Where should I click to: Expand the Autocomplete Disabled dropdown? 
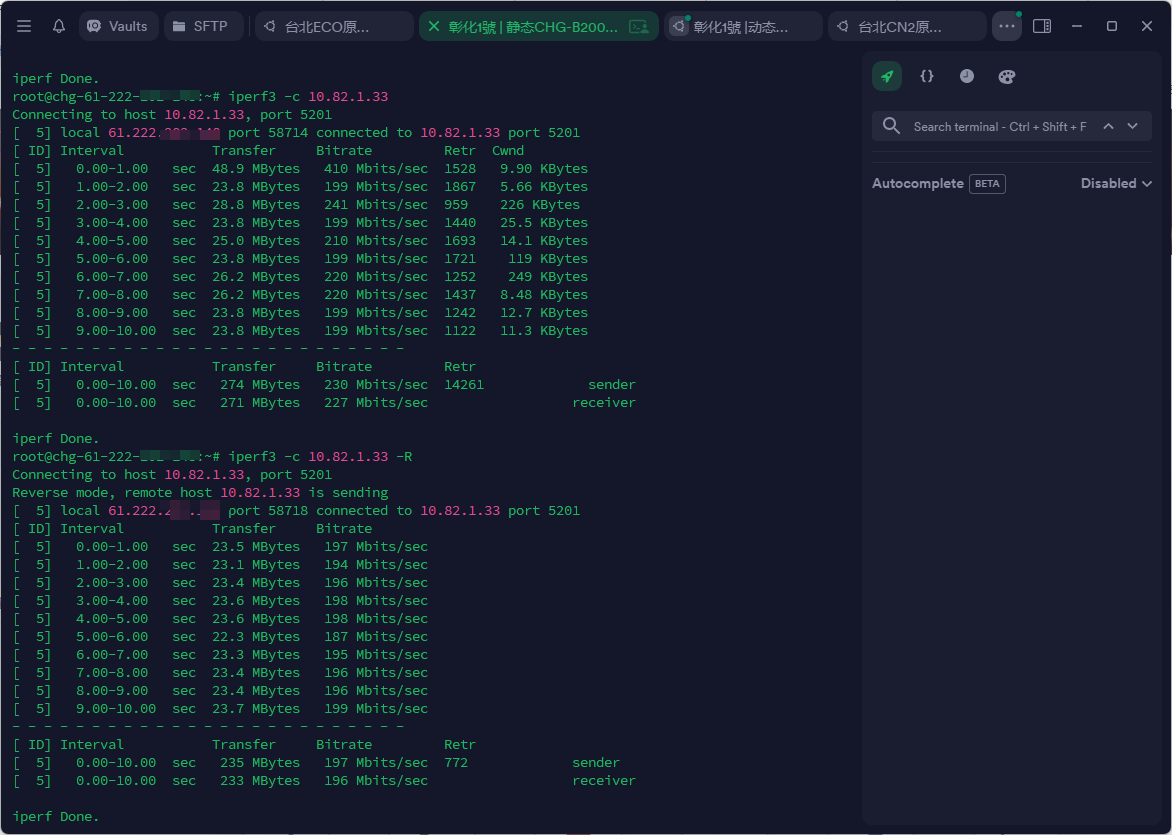1116,183
